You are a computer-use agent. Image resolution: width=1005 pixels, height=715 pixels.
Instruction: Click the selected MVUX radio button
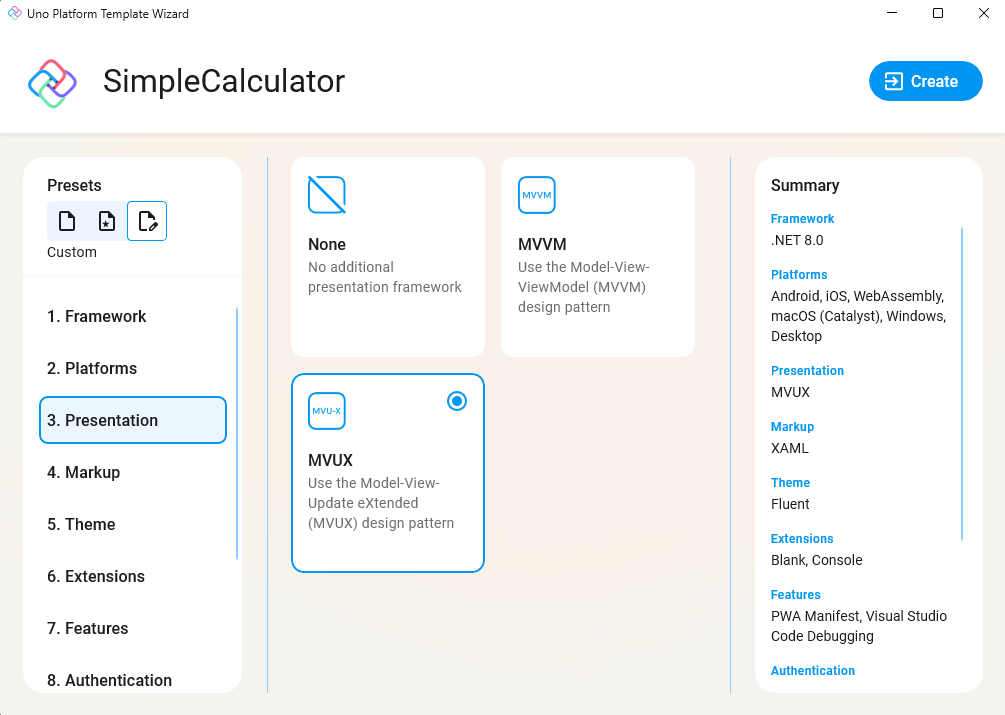click(457, 400)
